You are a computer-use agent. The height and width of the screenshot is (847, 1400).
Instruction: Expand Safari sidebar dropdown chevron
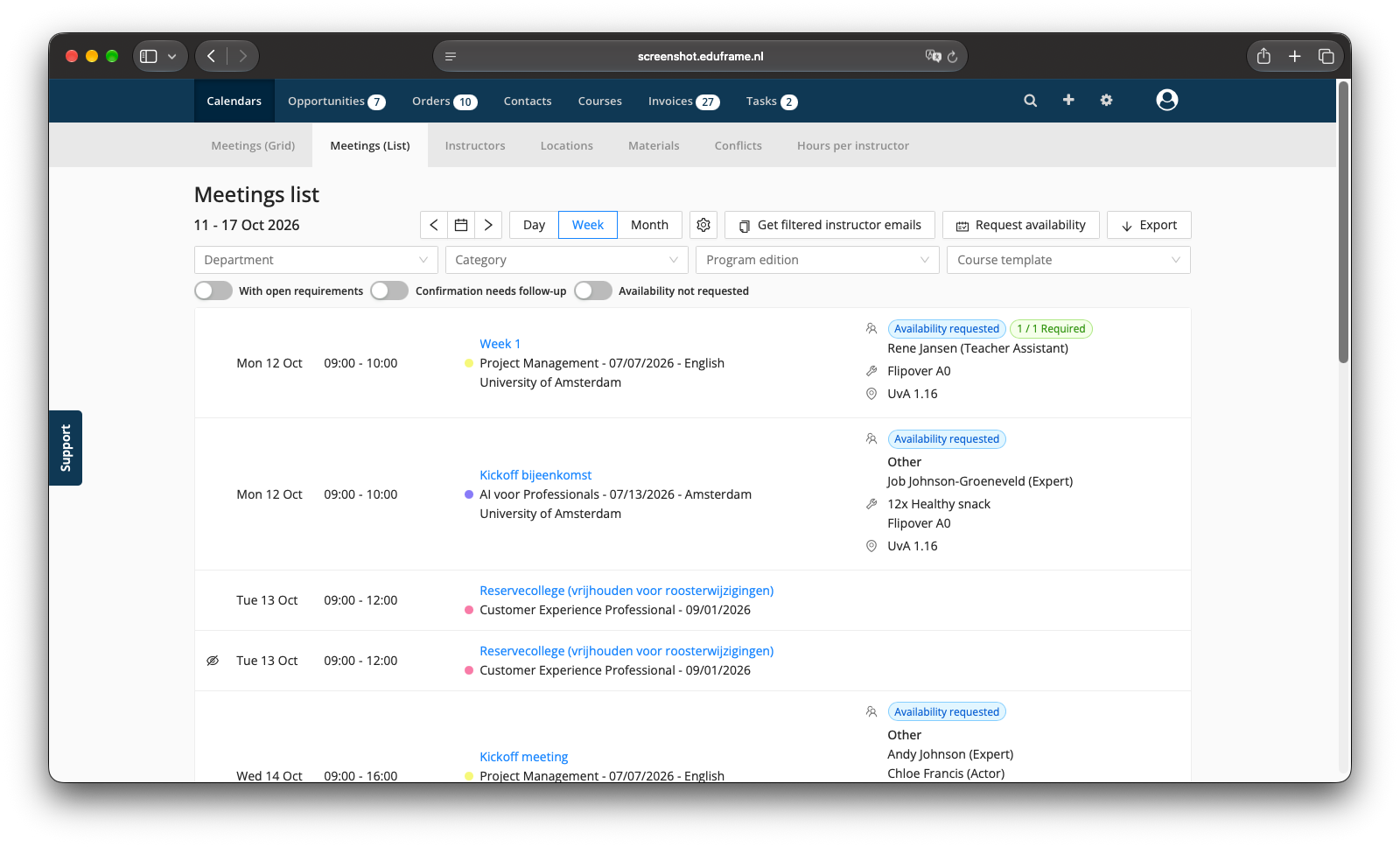pyautogui.click(x=172, y=57)
